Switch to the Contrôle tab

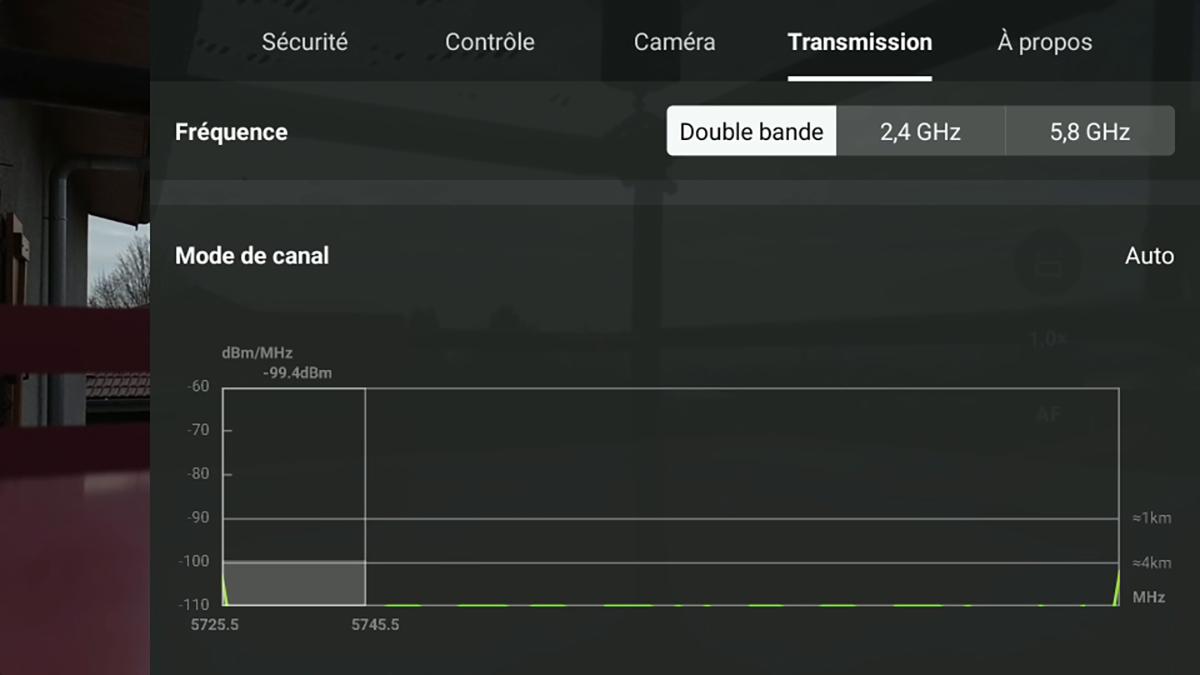click(490, 42)
